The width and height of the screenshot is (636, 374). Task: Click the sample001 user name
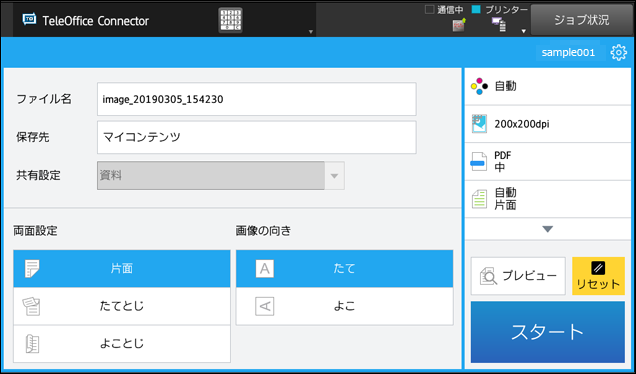coord(568,53)
